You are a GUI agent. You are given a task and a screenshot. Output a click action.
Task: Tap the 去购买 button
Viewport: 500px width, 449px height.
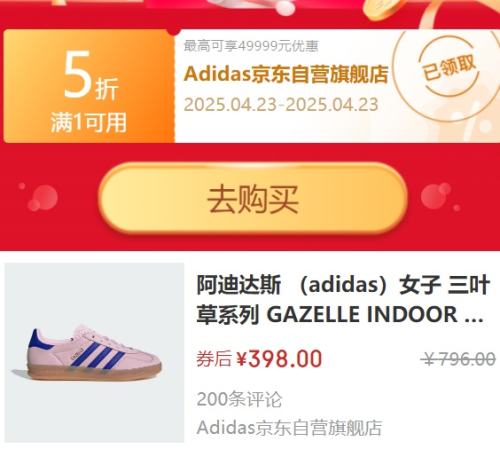tap(253, 199)
